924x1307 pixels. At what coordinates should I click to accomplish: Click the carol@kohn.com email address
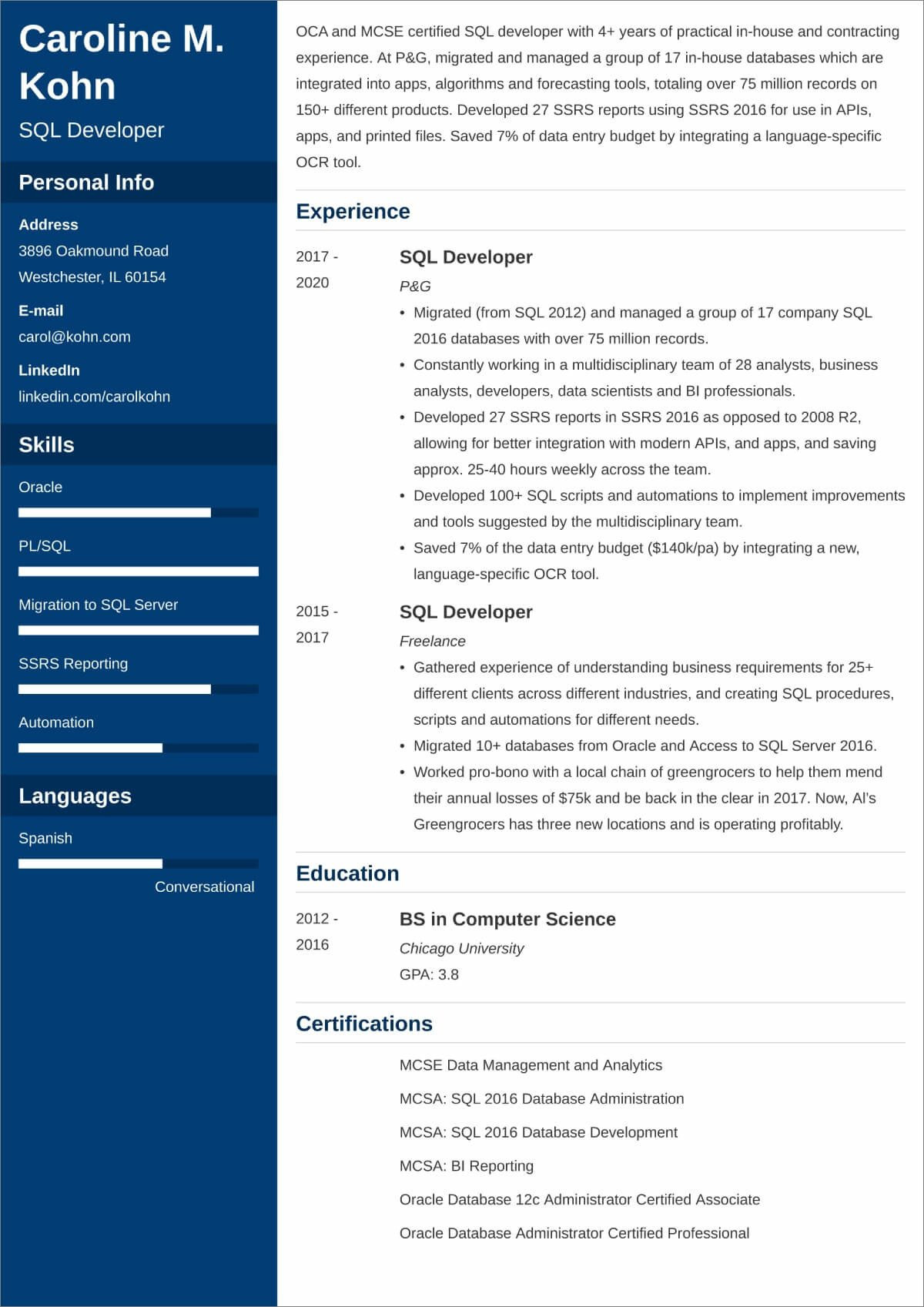pyautogui.click(x=75, y=337)
